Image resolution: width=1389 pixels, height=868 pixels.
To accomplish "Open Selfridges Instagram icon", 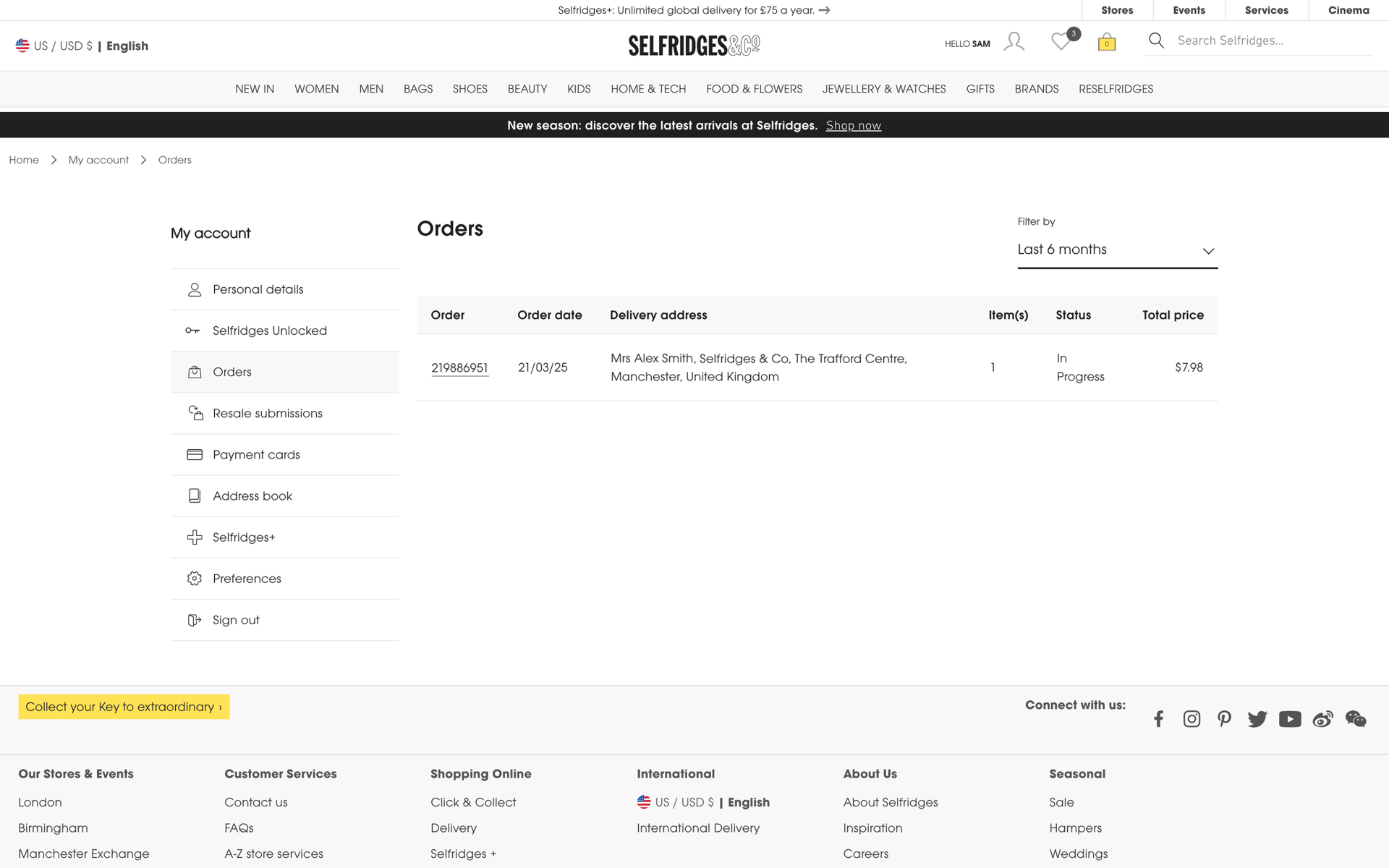I will pos(1192,718).
